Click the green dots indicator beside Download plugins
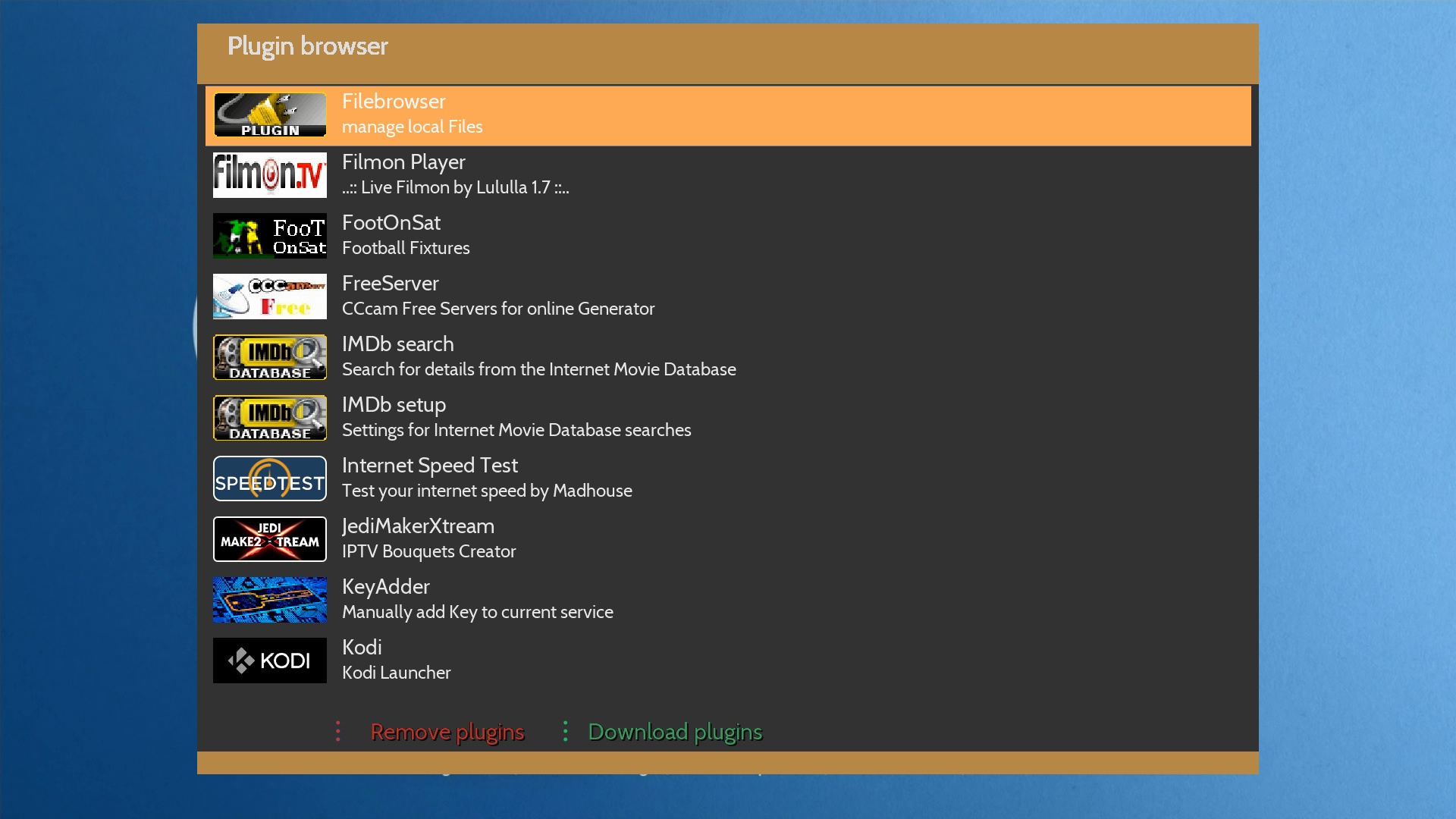The image size is (1456, 819). pos(566,732)
